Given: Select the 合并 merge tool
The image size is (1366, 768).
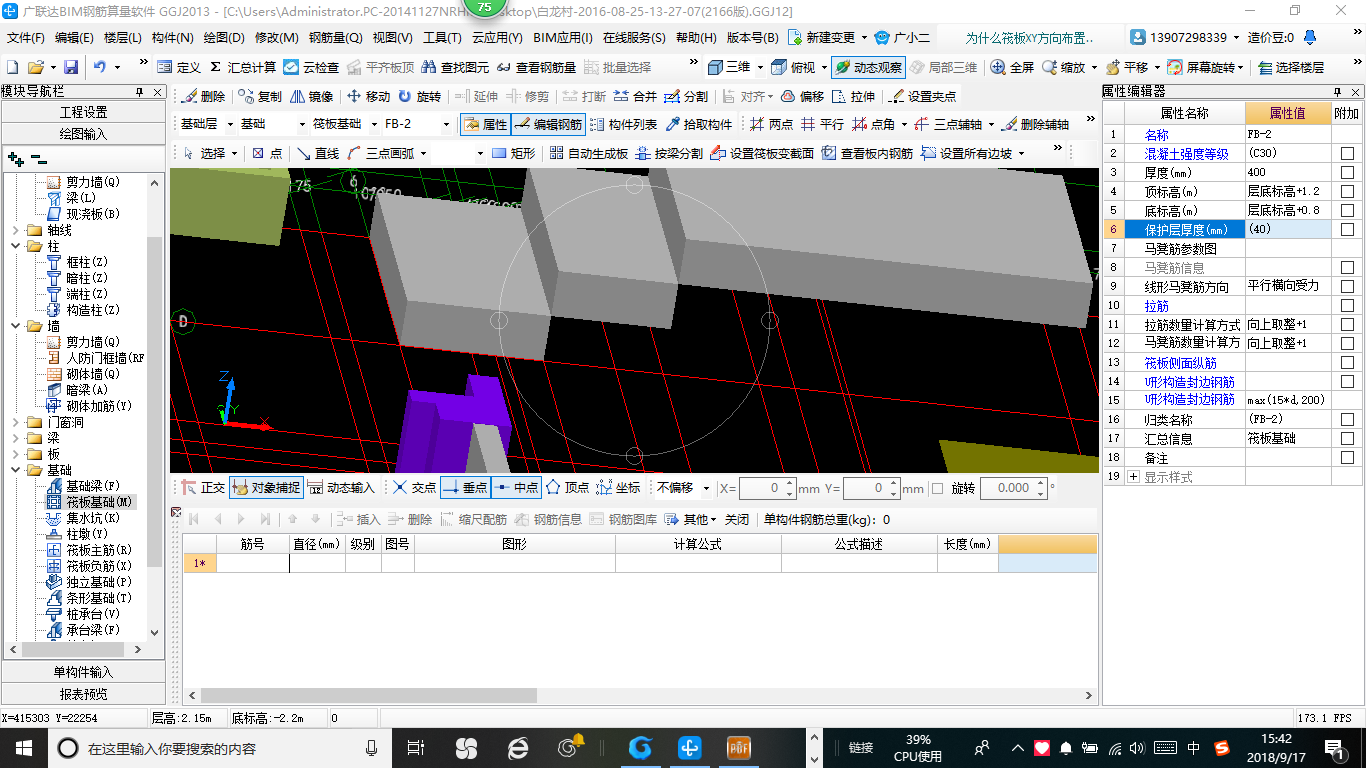Looking at the screenshot, I should coord(635,96).
